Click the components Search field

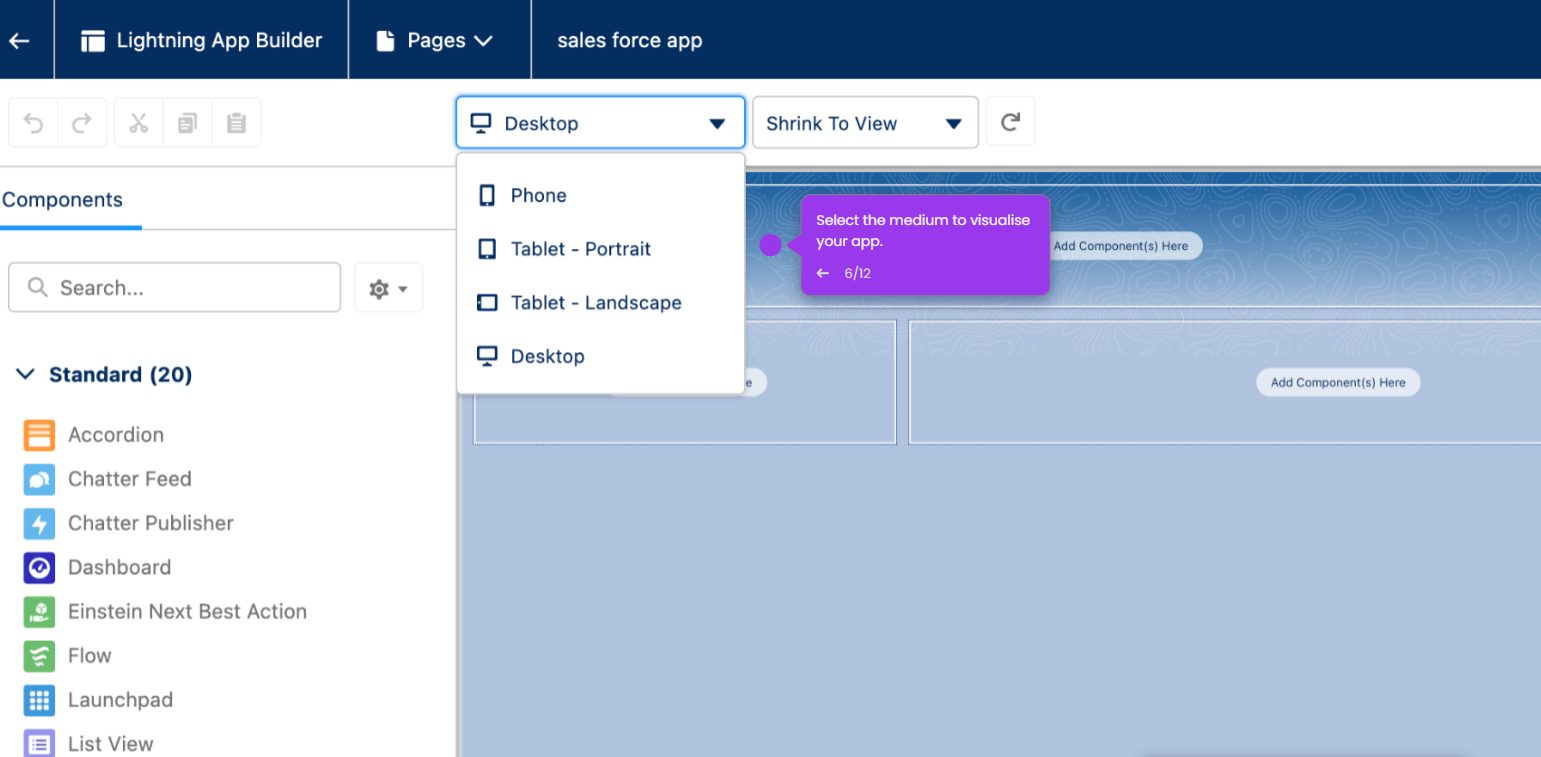tap(175, 288)
